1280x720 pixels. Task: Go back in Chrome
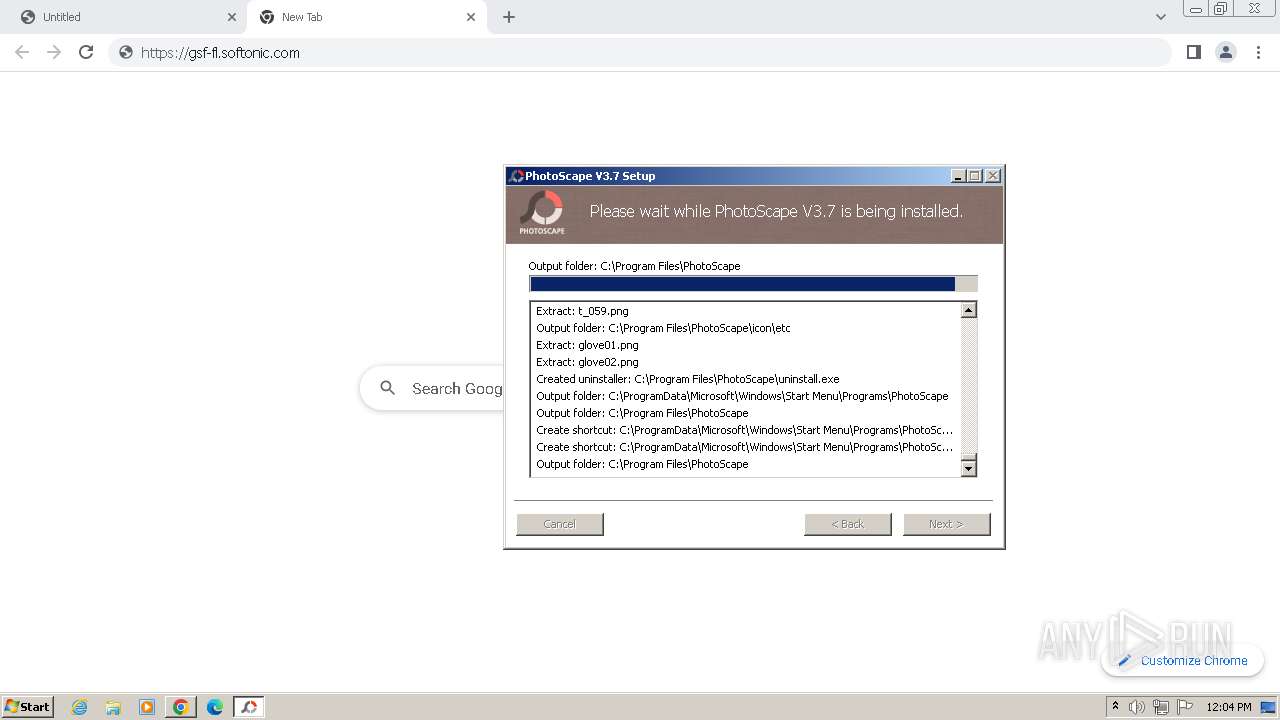click(x=22, y=52)
